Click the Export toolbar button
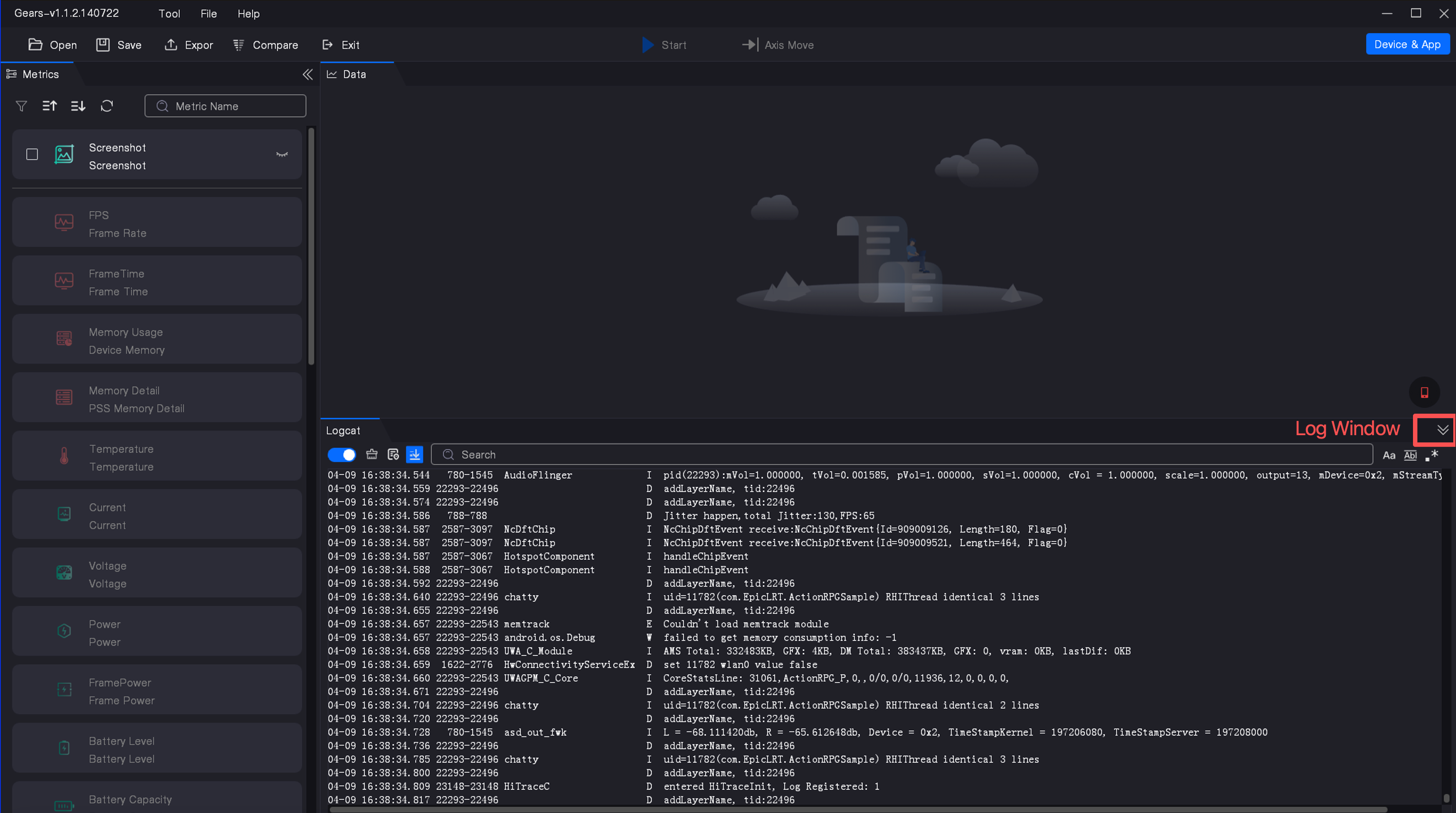1456x813 pixels. (189, 45)
